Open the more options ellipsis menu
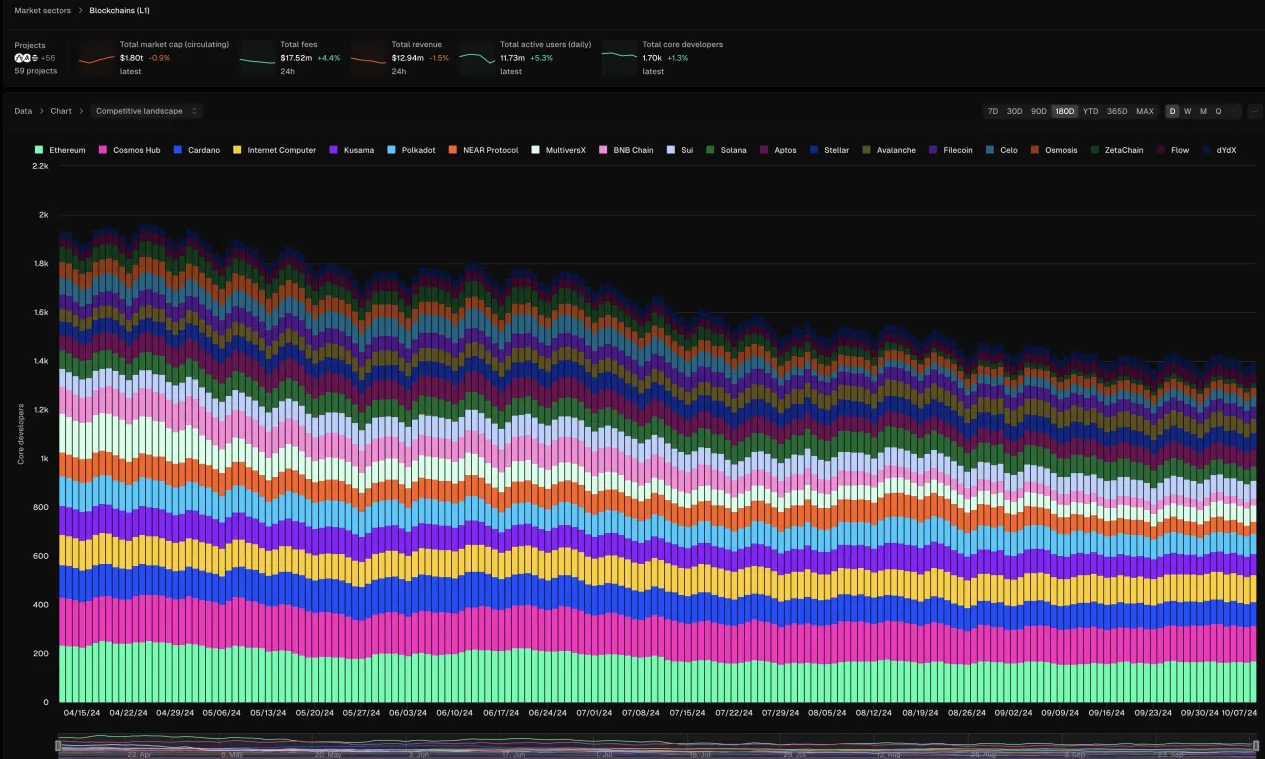Viewport: 1265px width, 759px height. (1253, 111)
